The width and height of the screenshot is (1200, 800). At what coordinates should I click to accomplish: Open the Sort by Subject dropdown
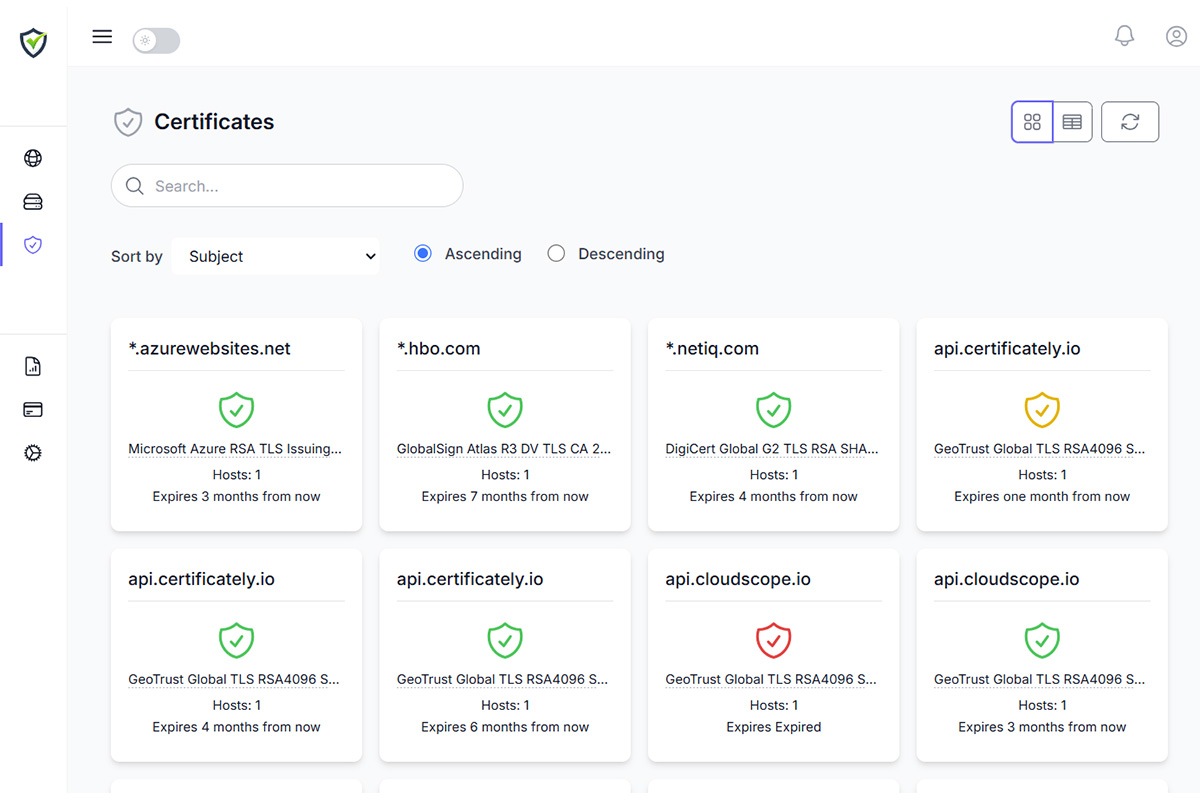pyautogui.click(x=276, y=256)
